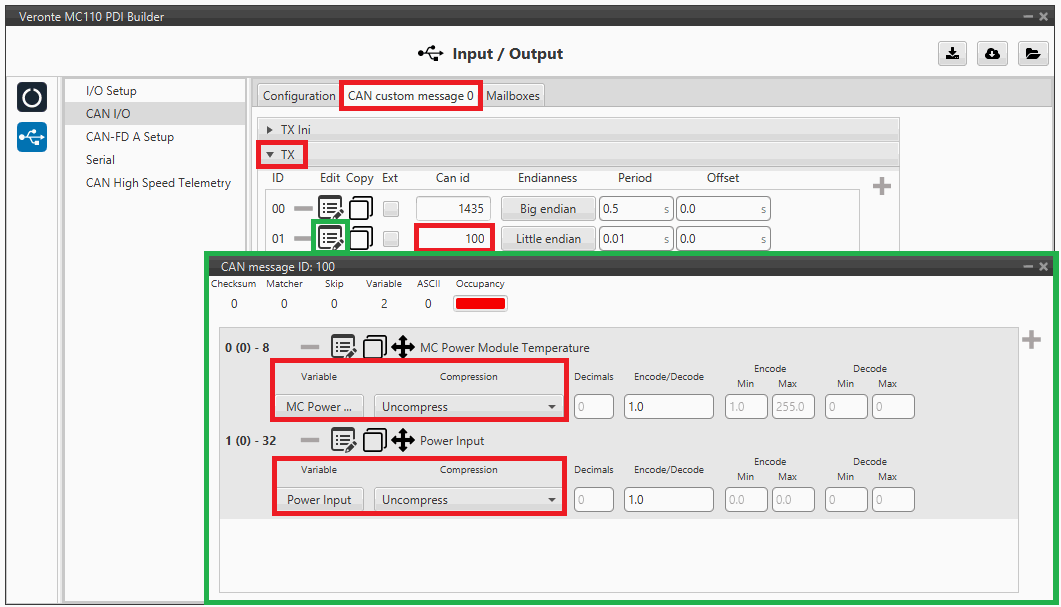Click the Power Input variable button

tap(319, 500)
